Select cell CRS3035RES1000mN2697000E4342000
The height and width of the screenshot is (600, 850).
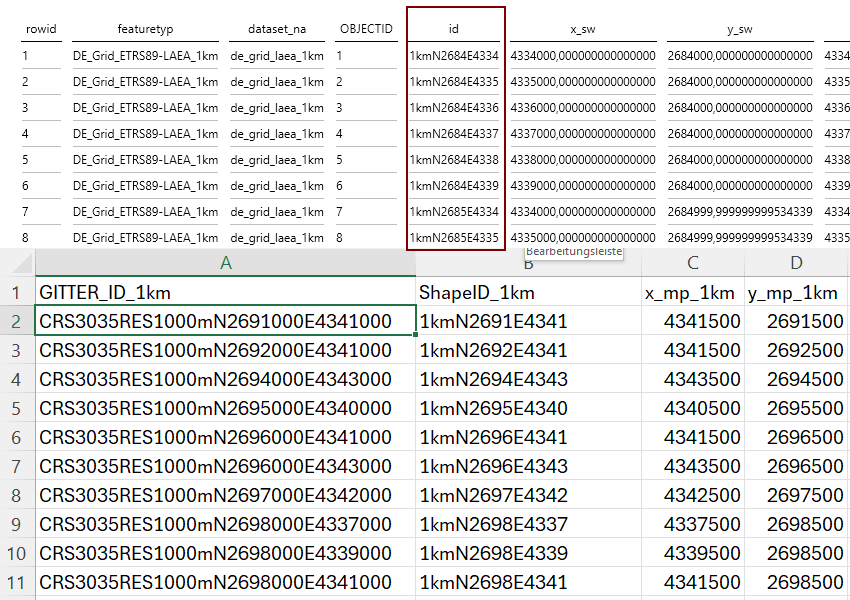[226, 495]
